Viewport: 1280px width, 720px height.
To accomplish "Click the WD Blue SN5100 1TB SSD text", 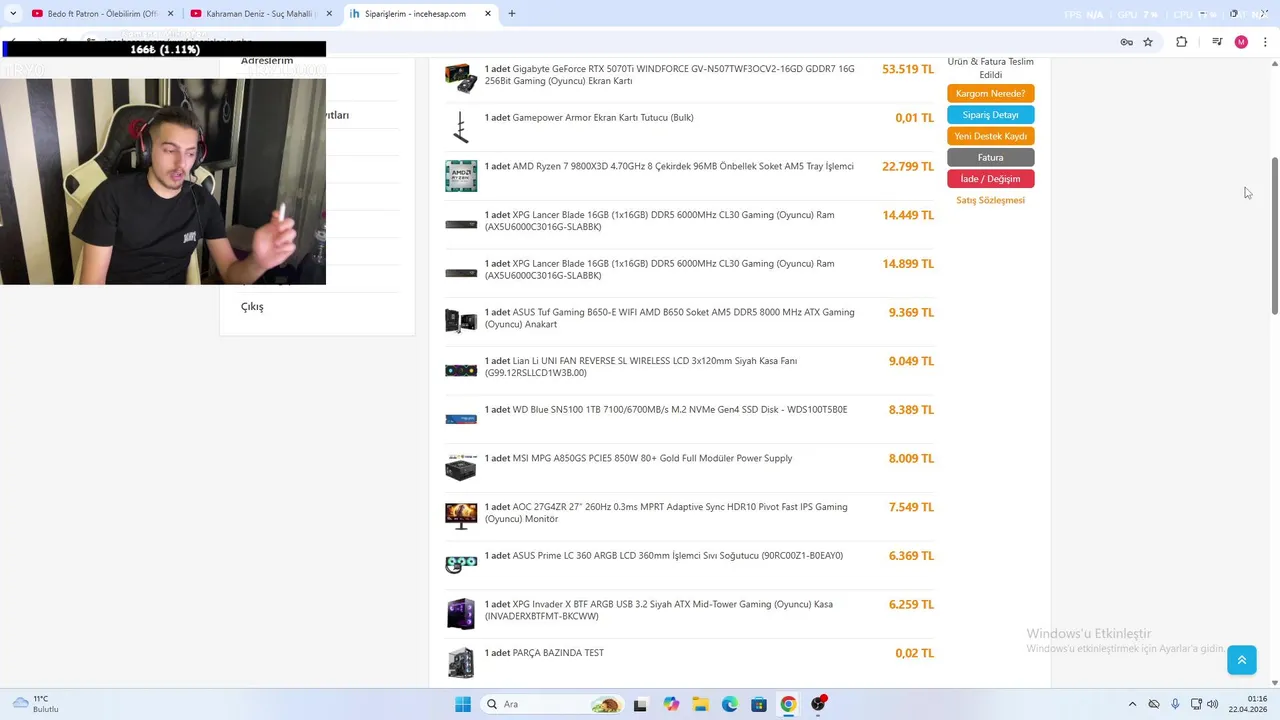I will pyautogui.click(x=666, y=410).
